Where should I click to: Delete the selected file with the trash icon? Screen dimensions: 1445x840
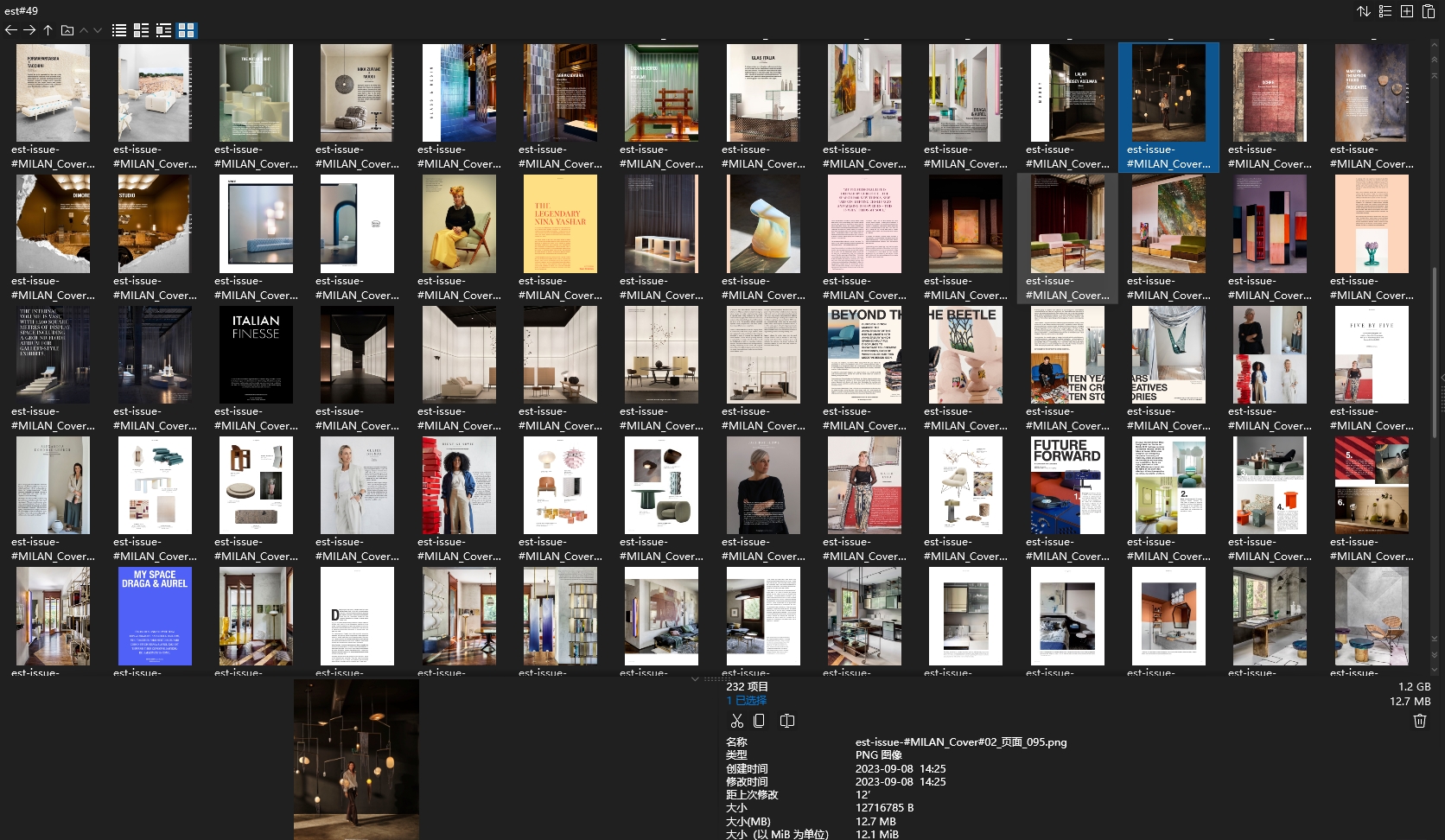(x=1421, y=720)
